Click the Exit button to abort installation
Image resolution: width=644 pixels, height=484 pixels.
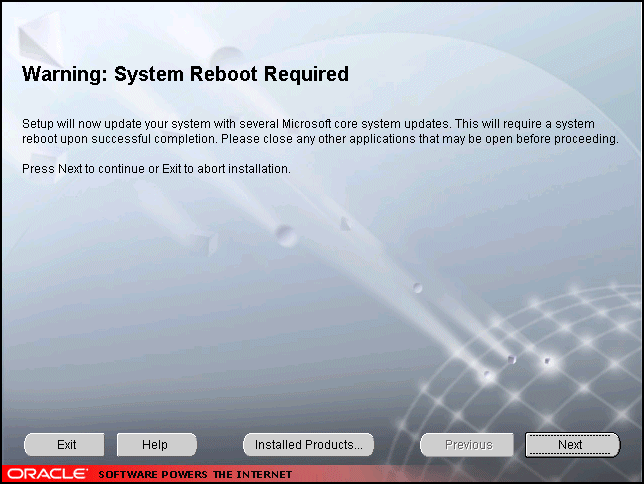coord(64,445)
